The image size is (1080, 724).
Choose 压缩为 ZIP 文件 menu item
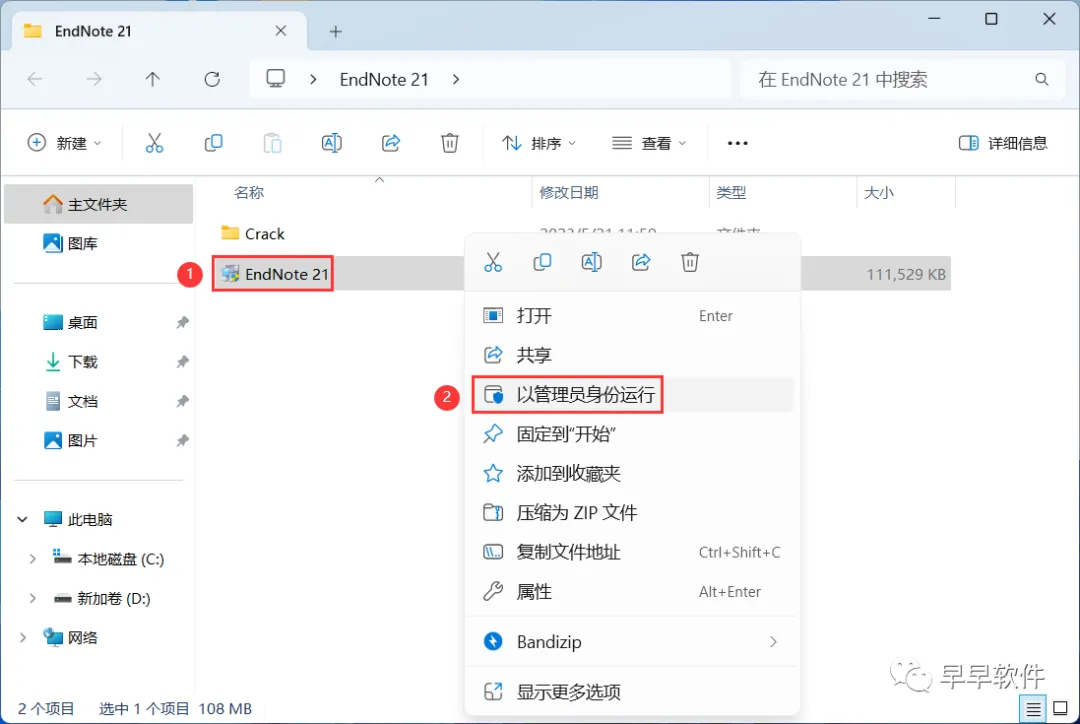point(632,513)
